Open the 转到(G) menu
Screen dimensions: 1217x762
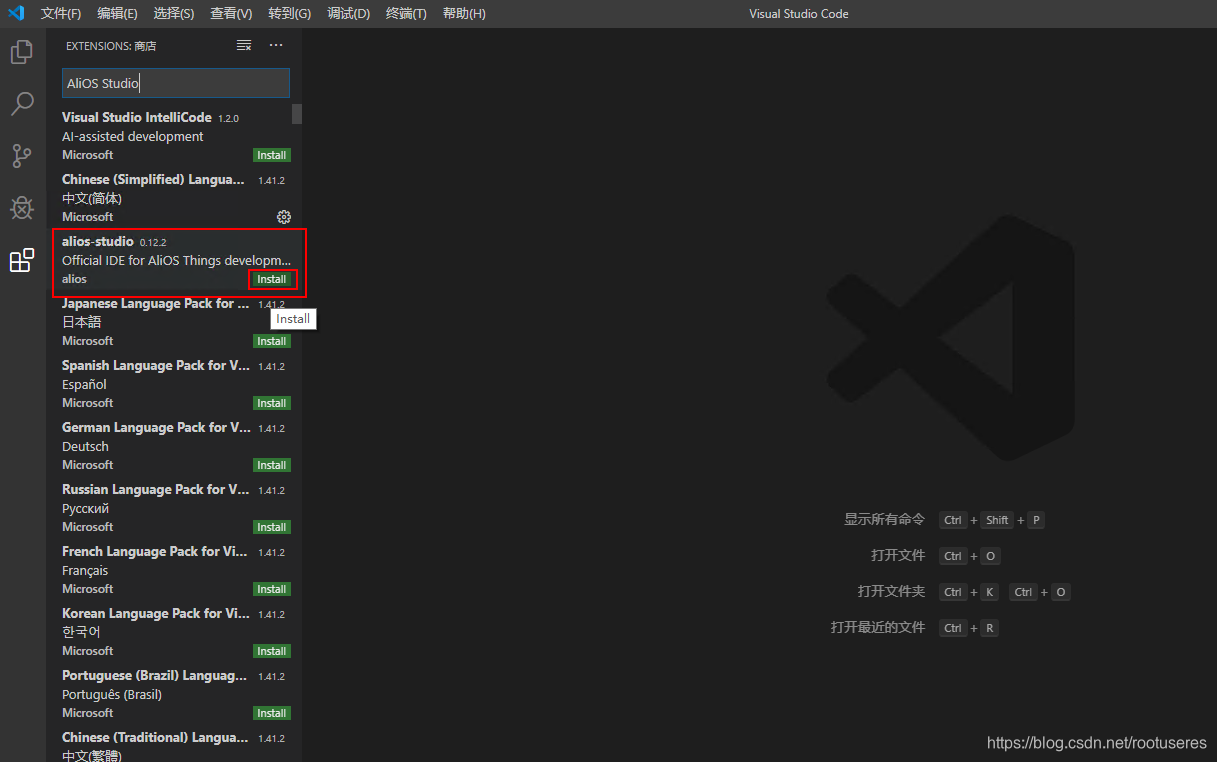[x=290, y=13]
